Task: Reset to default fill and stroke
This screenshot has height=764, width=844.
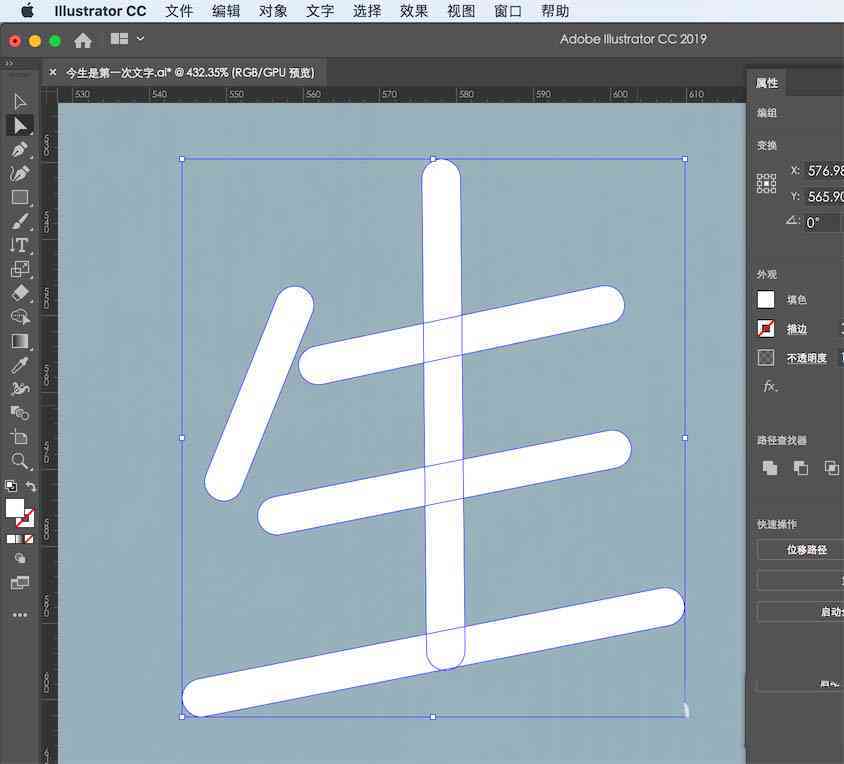Action: point(11,486)
